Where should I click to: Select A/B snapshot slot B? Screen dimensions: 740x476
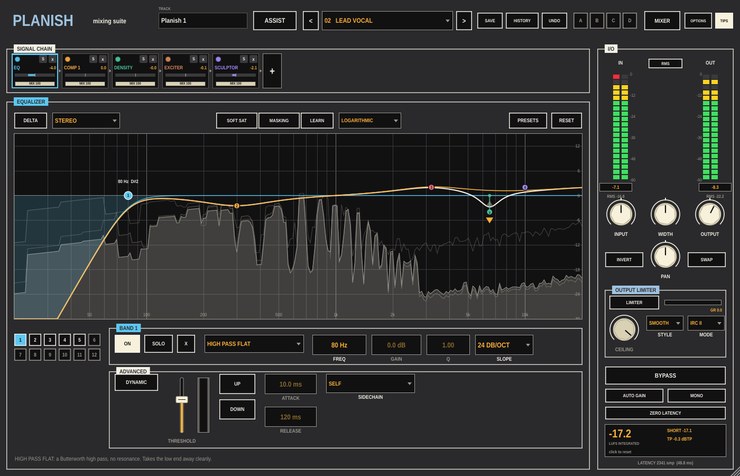(597, 21)
